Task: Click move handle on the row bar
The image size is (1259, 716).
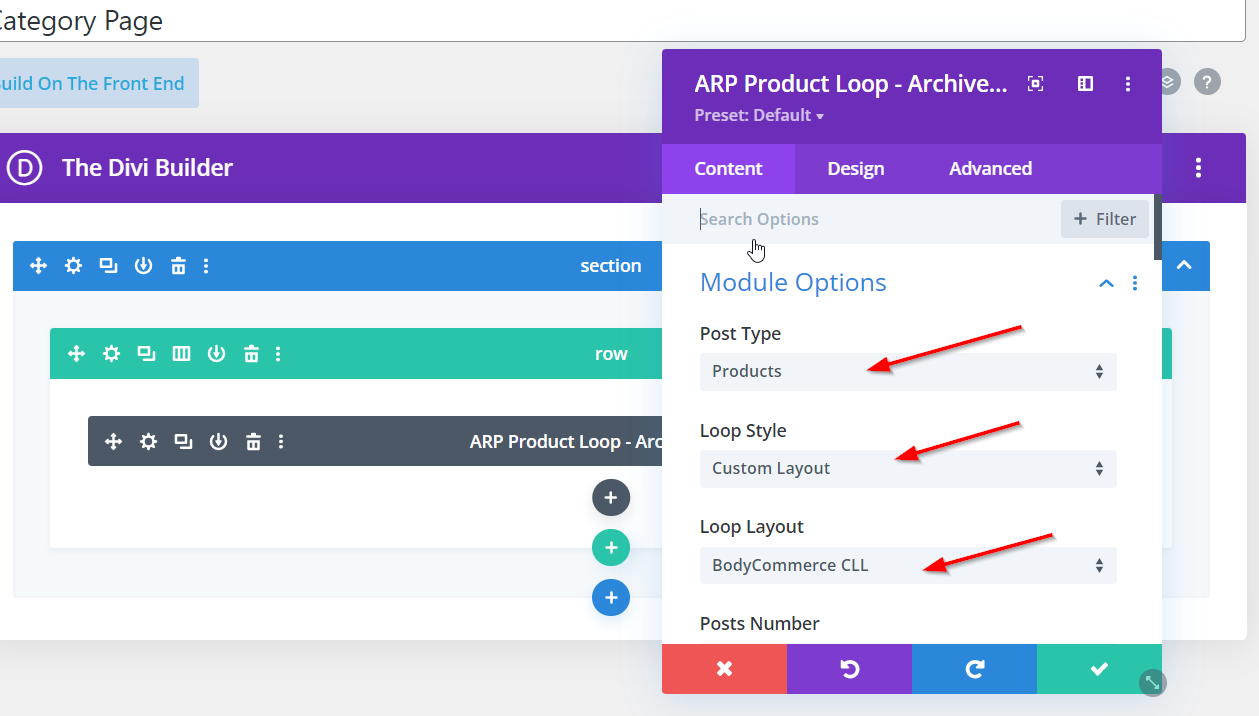Action: 76,354
